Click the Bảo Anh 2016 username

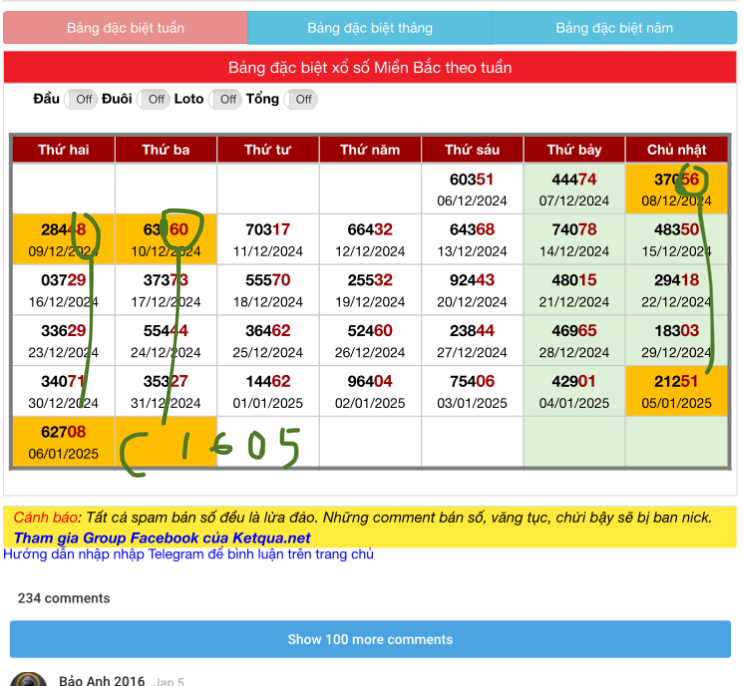click(101, 681)
